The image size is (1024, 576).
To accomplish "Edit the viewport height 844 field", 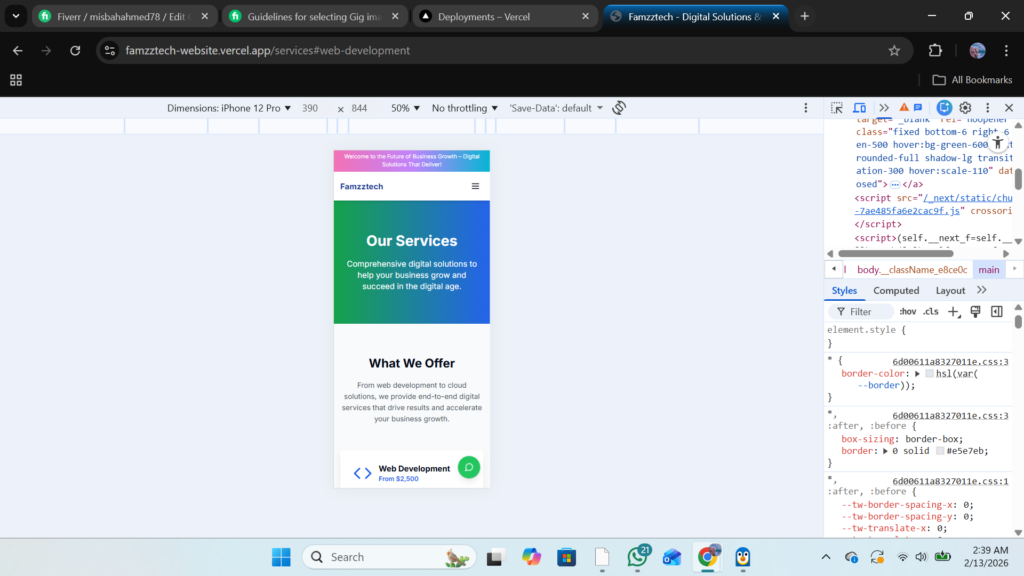I will point(359,108).
